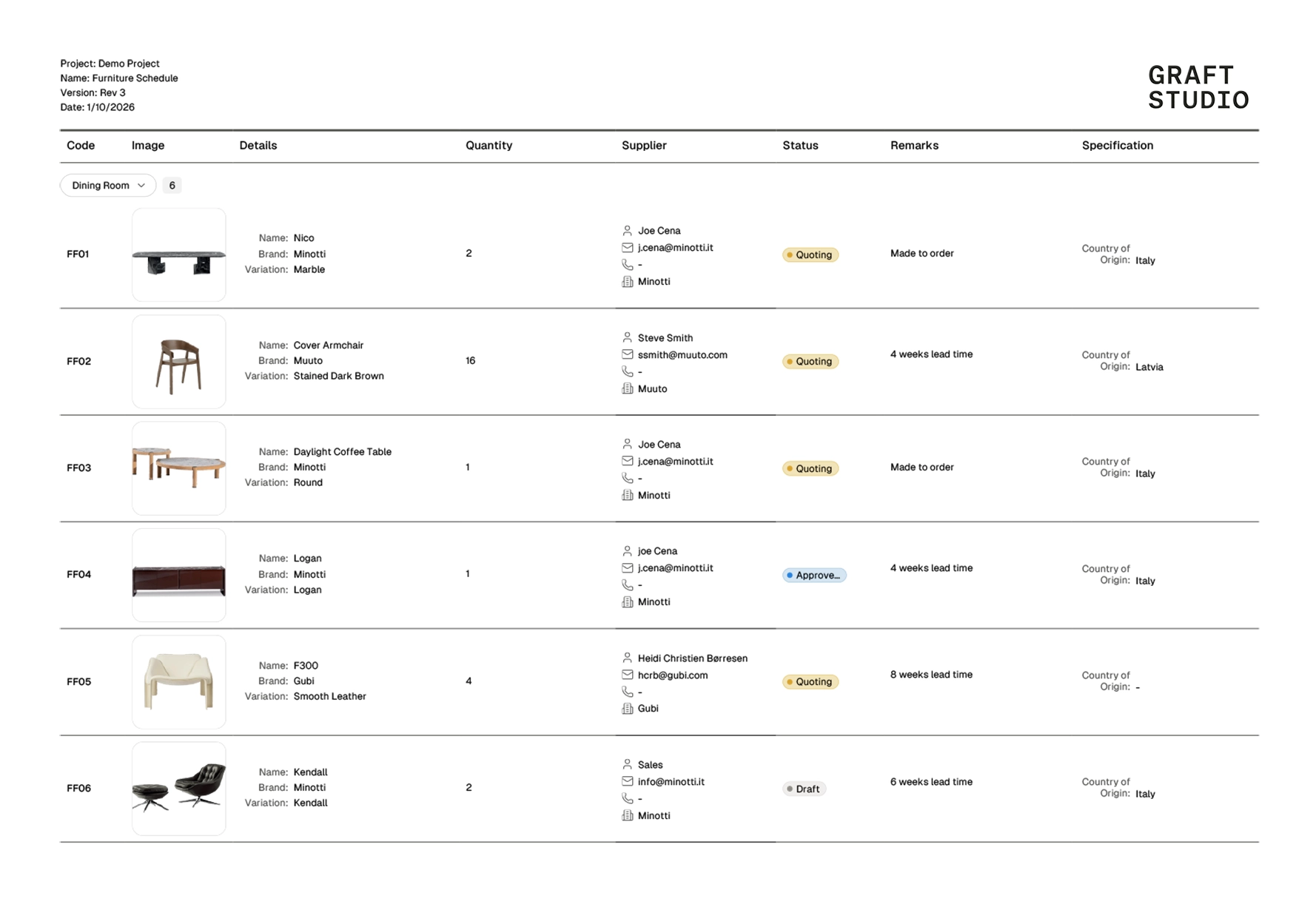Open the Logan sideboard thumbnail
The image size is (1316, 907).
(179, 575)
